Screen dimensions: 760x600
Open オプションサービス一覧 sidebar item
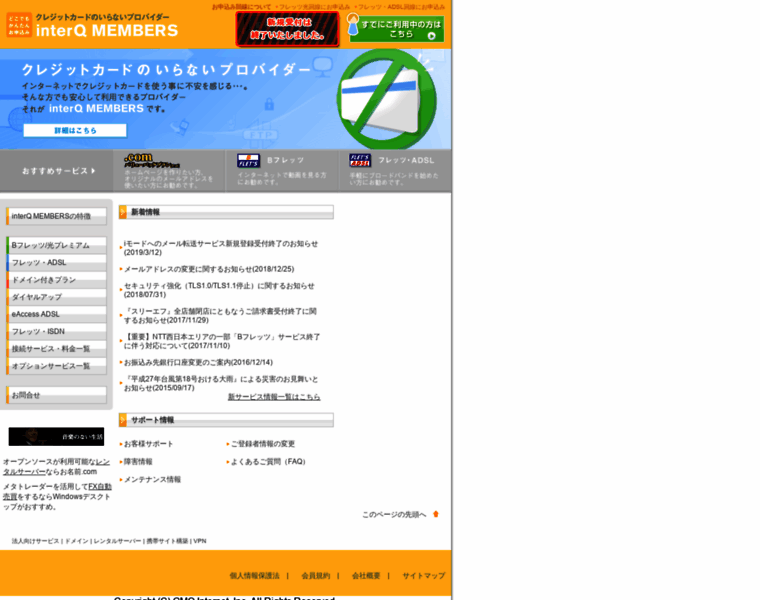tap(56, 366)
